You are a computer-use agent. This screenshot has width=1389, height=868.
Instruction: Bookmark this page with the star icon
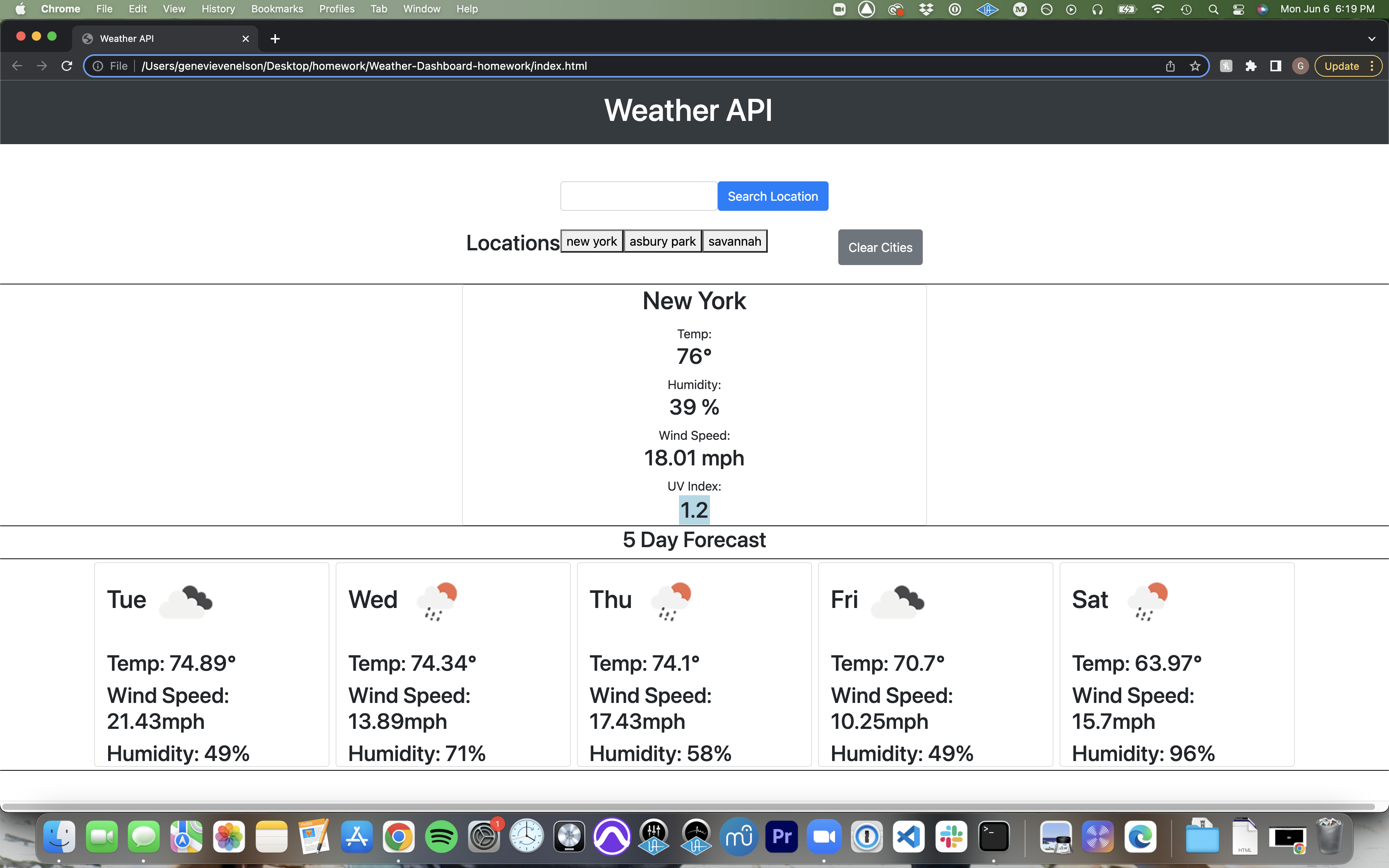1195,66
